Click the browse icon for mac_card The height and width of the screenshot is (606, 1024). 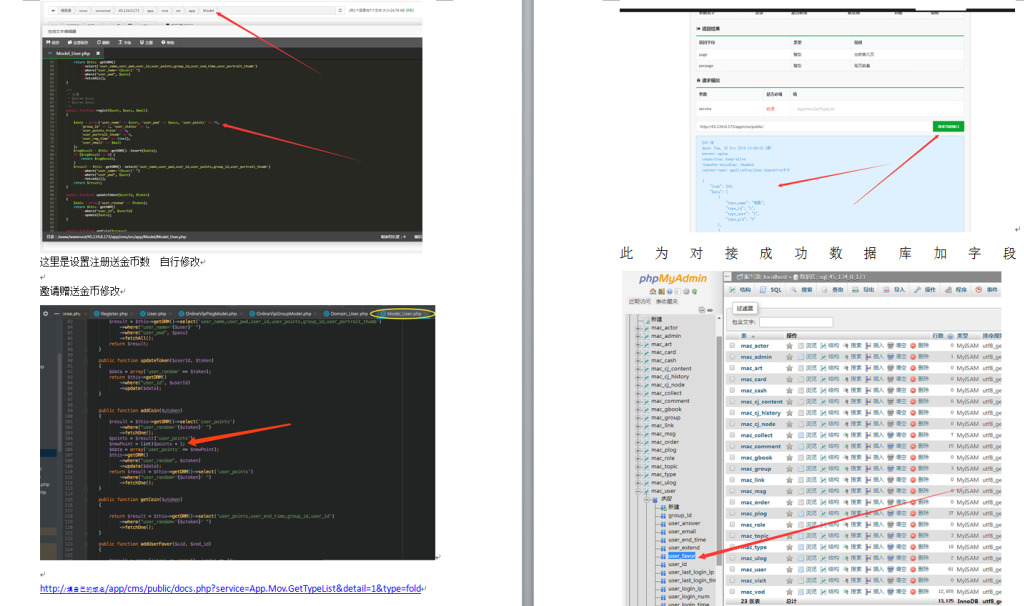pos(801,379)
